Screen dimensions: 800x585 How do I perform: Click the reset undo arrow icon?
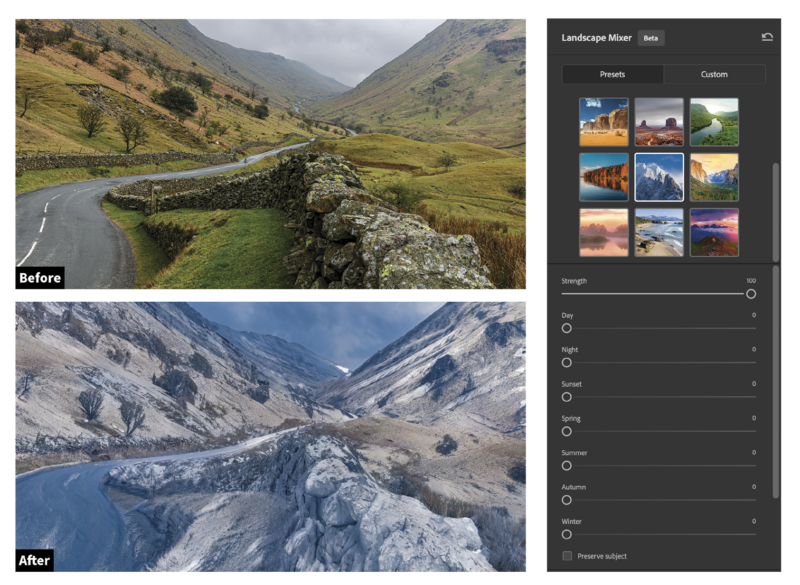(767, 37)
